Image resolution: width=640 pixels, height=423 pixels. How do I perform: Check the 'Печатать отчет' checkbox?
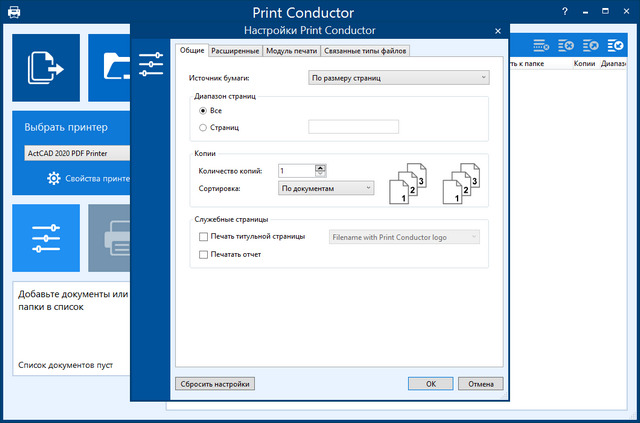[x=204, y=255]
